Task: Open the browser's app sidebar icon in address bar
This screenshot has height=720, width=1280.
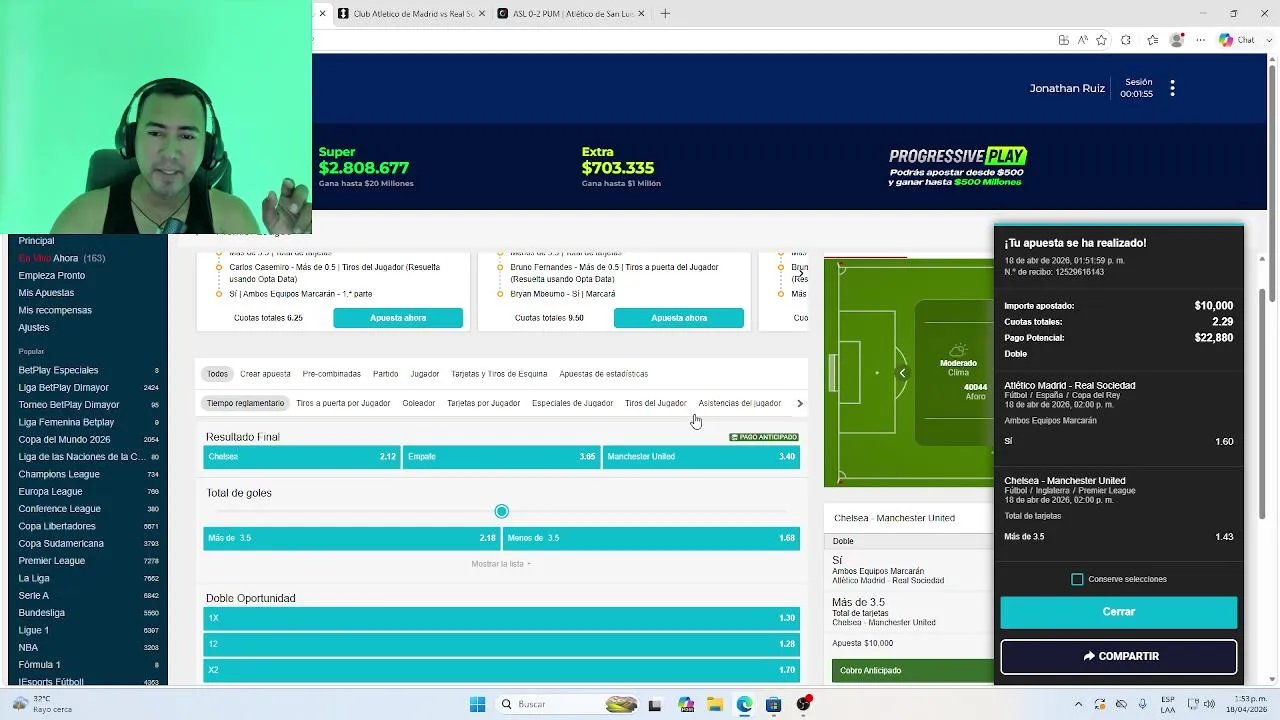Action: (1063, 40)
